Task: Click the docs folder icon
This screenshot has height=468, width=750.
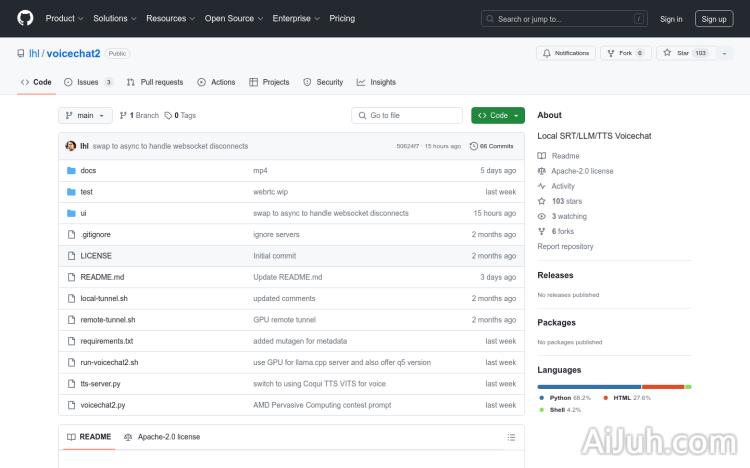Action: tap(71, 171)
